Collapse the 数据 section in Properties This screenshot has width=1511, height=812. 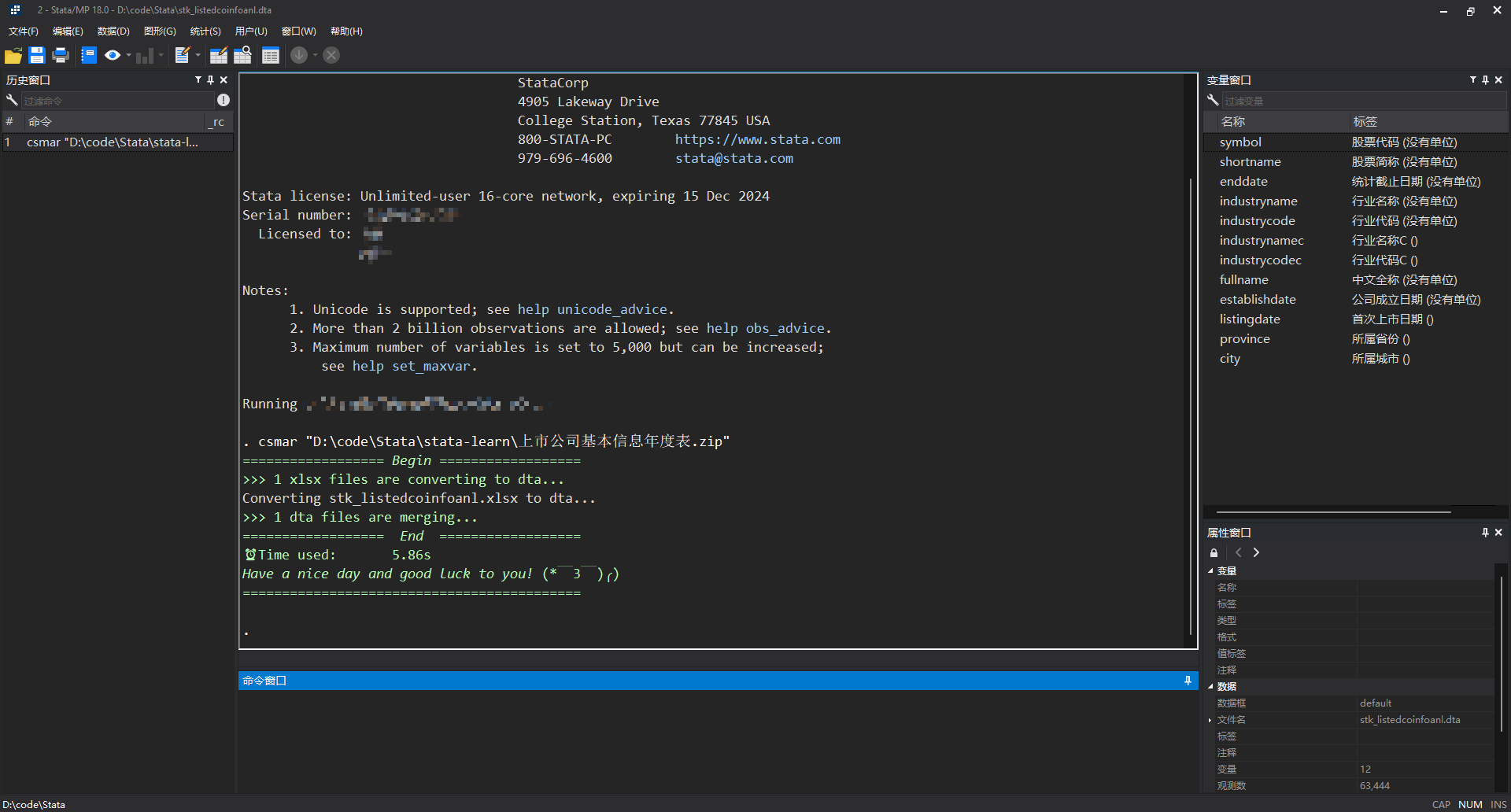pyautogui.click(x=1210, y=687)
